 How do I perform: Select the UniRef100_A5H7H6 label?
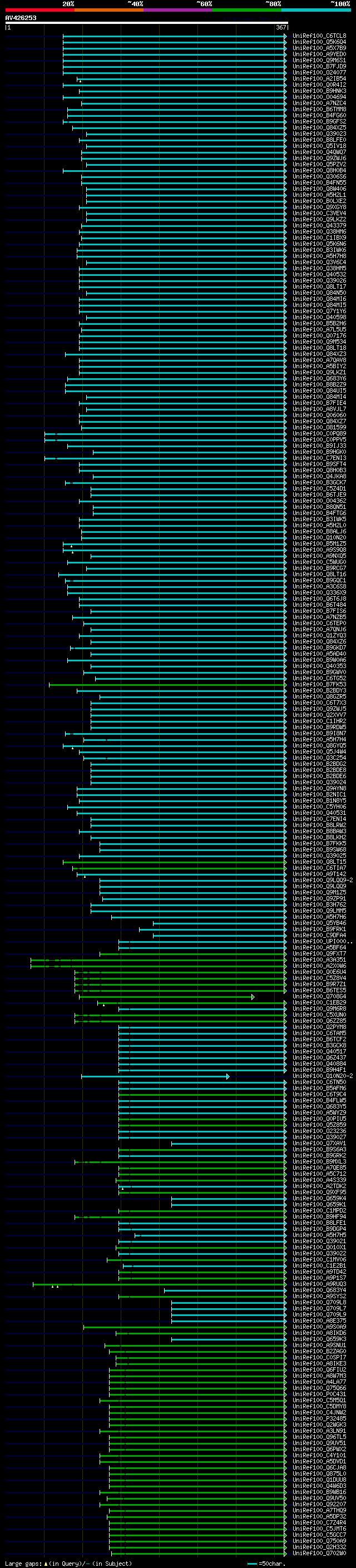coord(319,917)
